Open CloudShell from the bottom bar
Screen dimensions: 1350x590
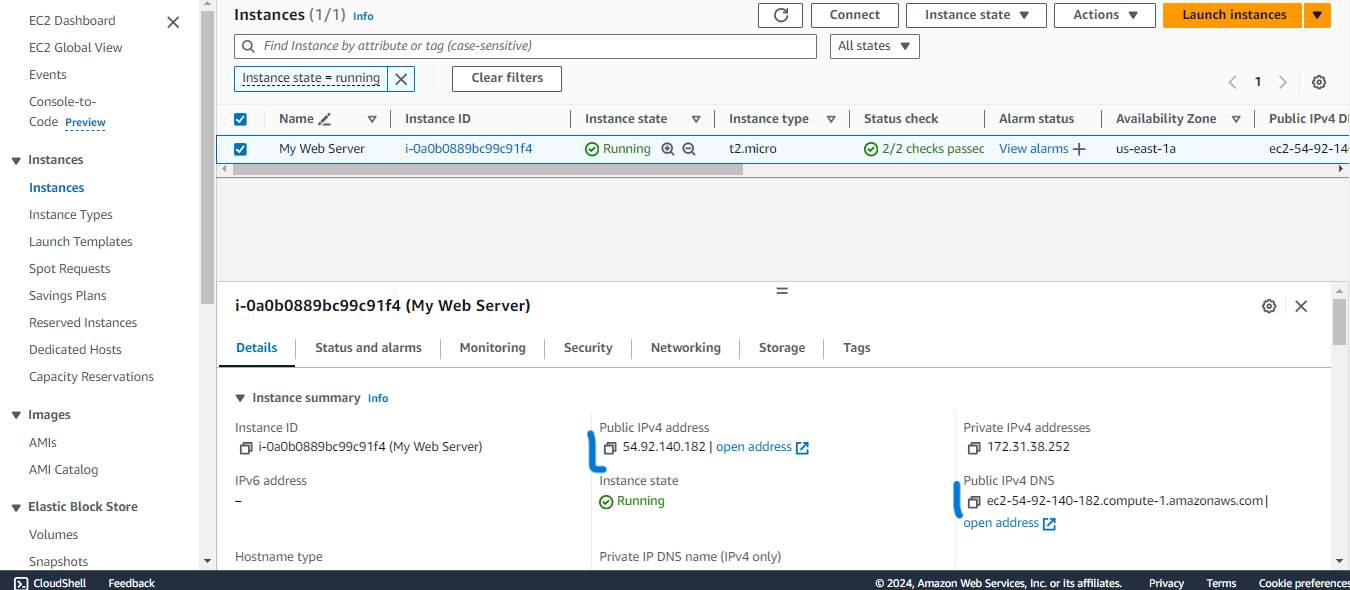[49, 583]
